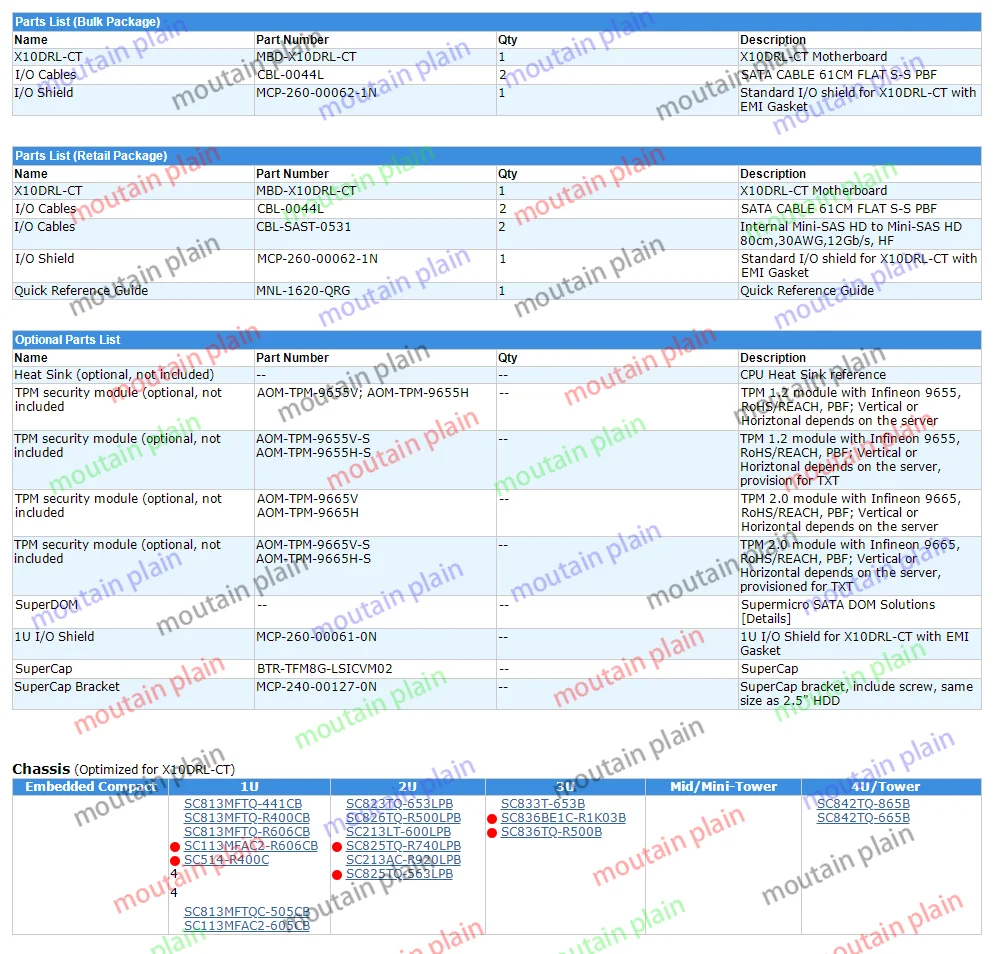The width and height of the screenshot is (999, 954).
Task: Select part number 'MCP-240-00127-0N'
Action: pos(316,686)
